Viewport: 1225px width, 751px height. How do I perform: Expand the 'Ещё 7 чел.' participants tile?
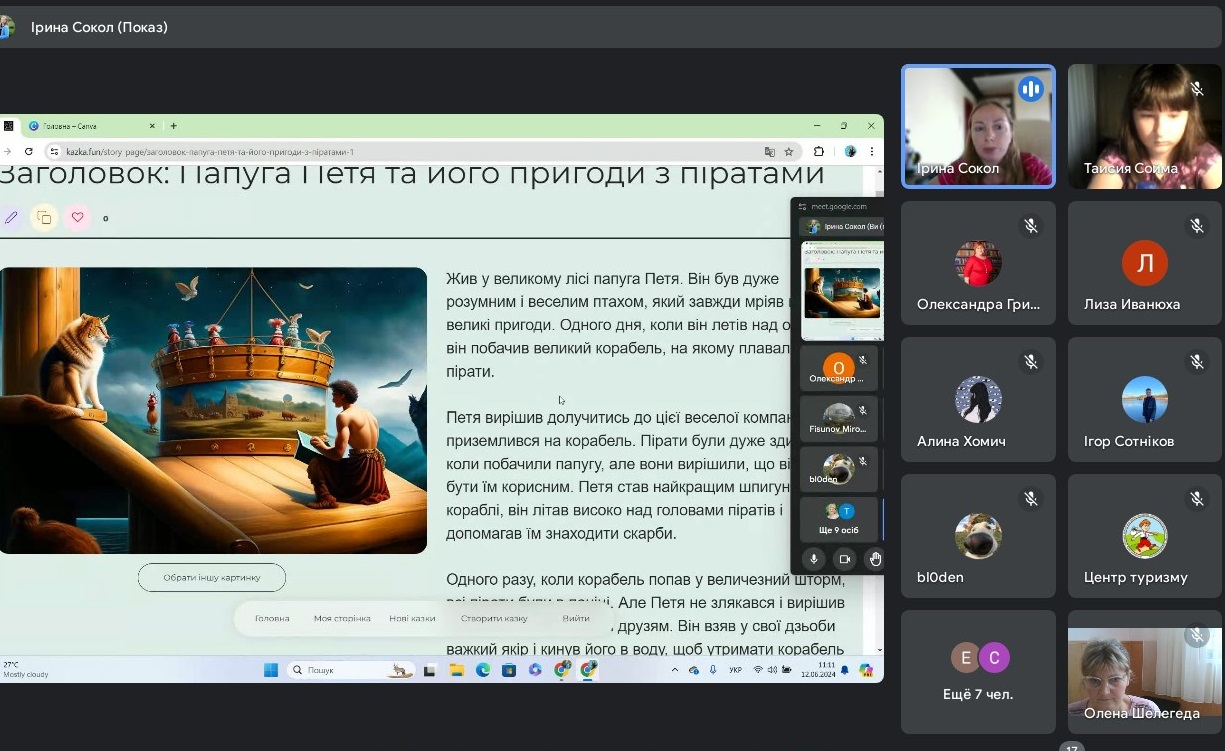pos(978,672)
